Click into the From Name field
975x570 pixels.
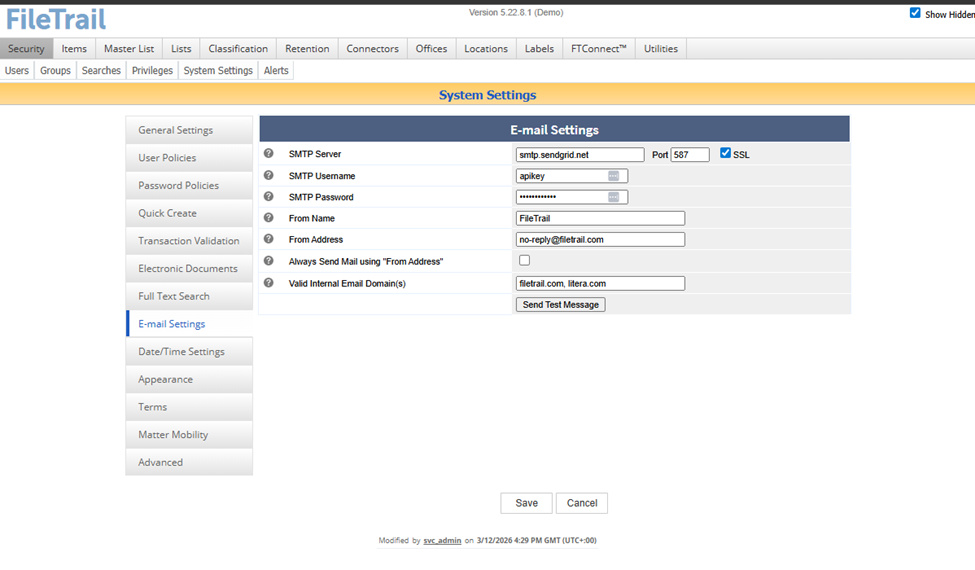click(600, 218)
